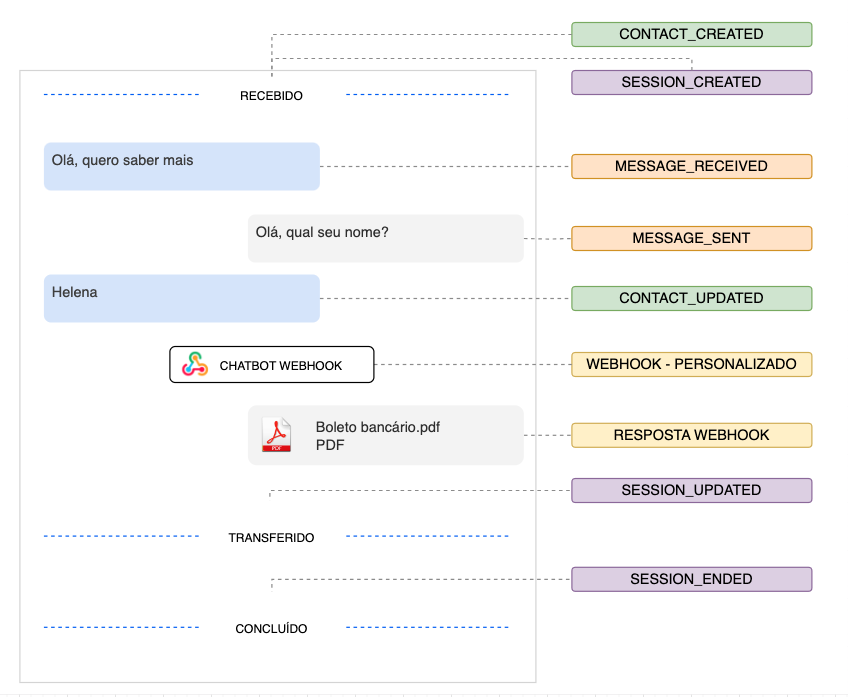Click the TRANSFERIDO section divider label
Image resolution: width=848 pixels, height=697 pixels.
click(x=271, y=538)
